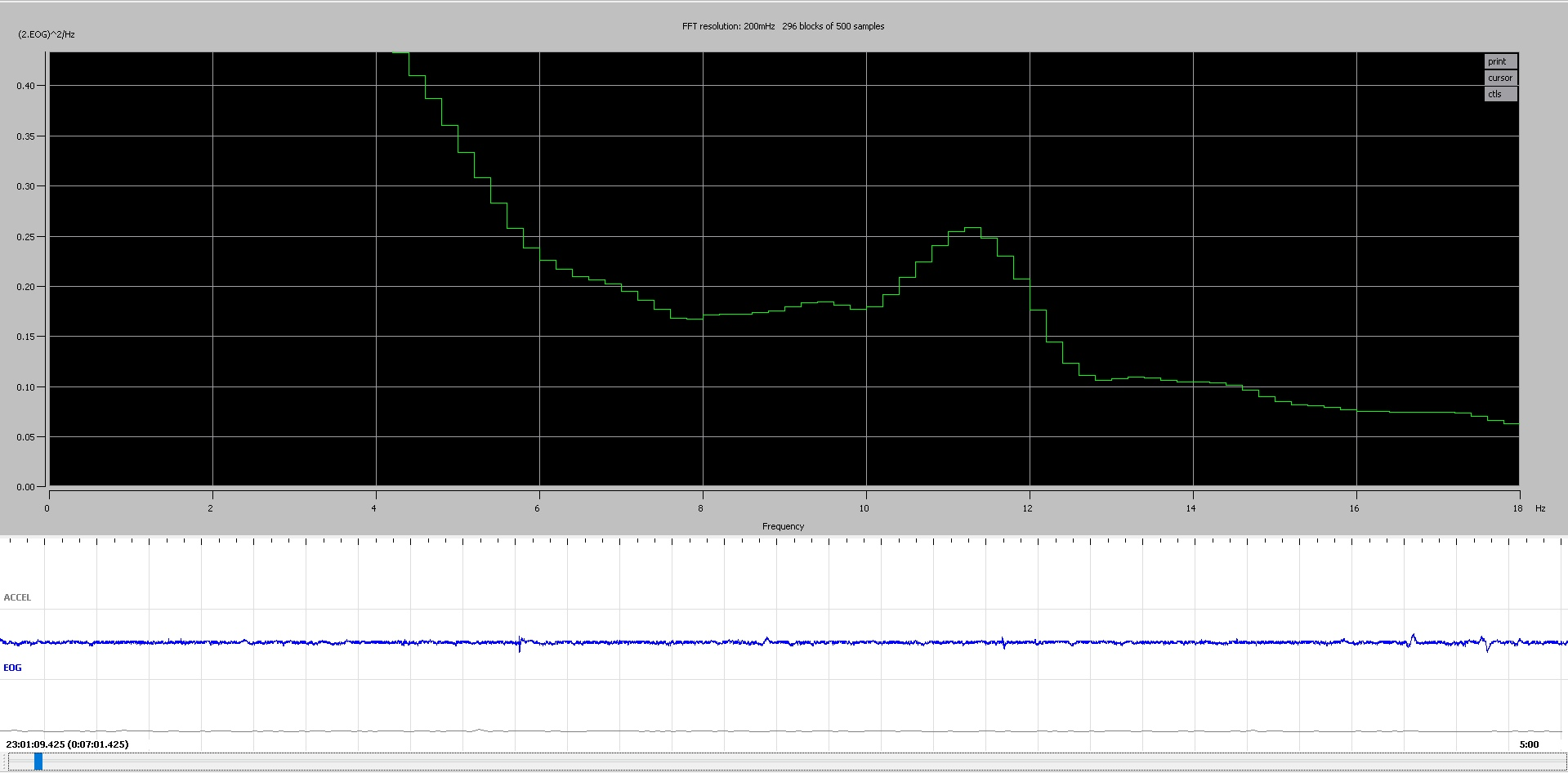Click the 8 tick on frequency axis
Image resolution: width=1568 pixels, height=773 pixels.
pyautogui.click(x=700, y=508)
